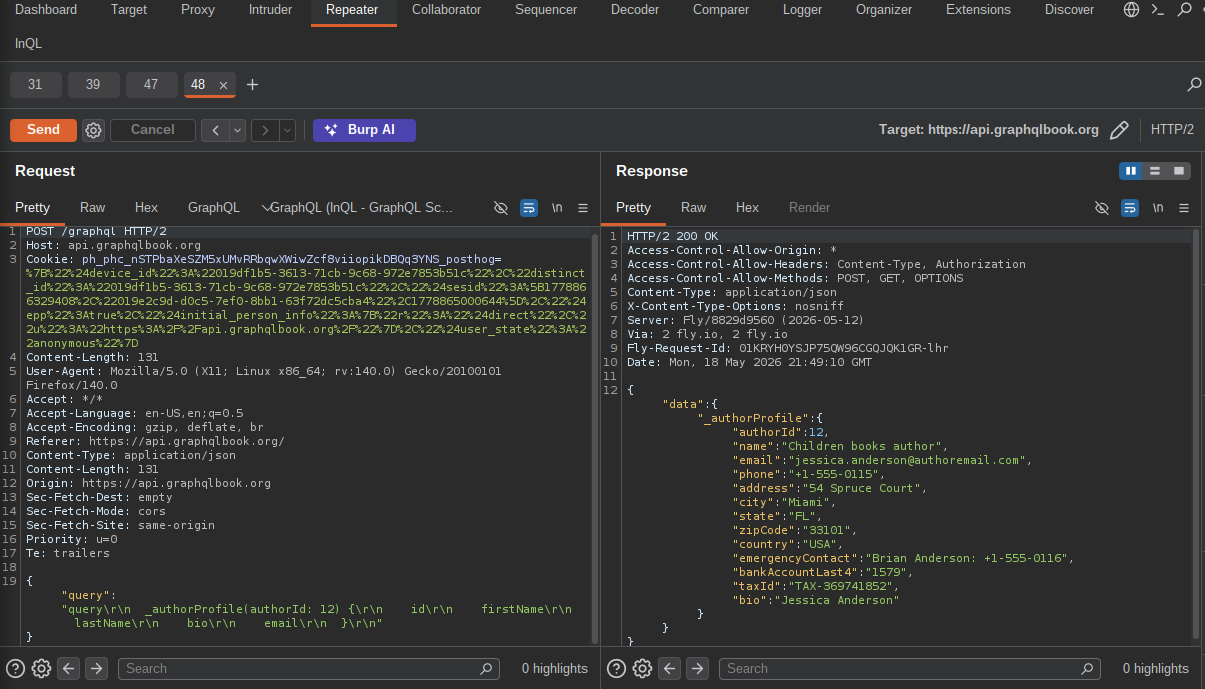Toggle line wrap in Response panel
1205x689 pixels.
tap(1130, 208)
